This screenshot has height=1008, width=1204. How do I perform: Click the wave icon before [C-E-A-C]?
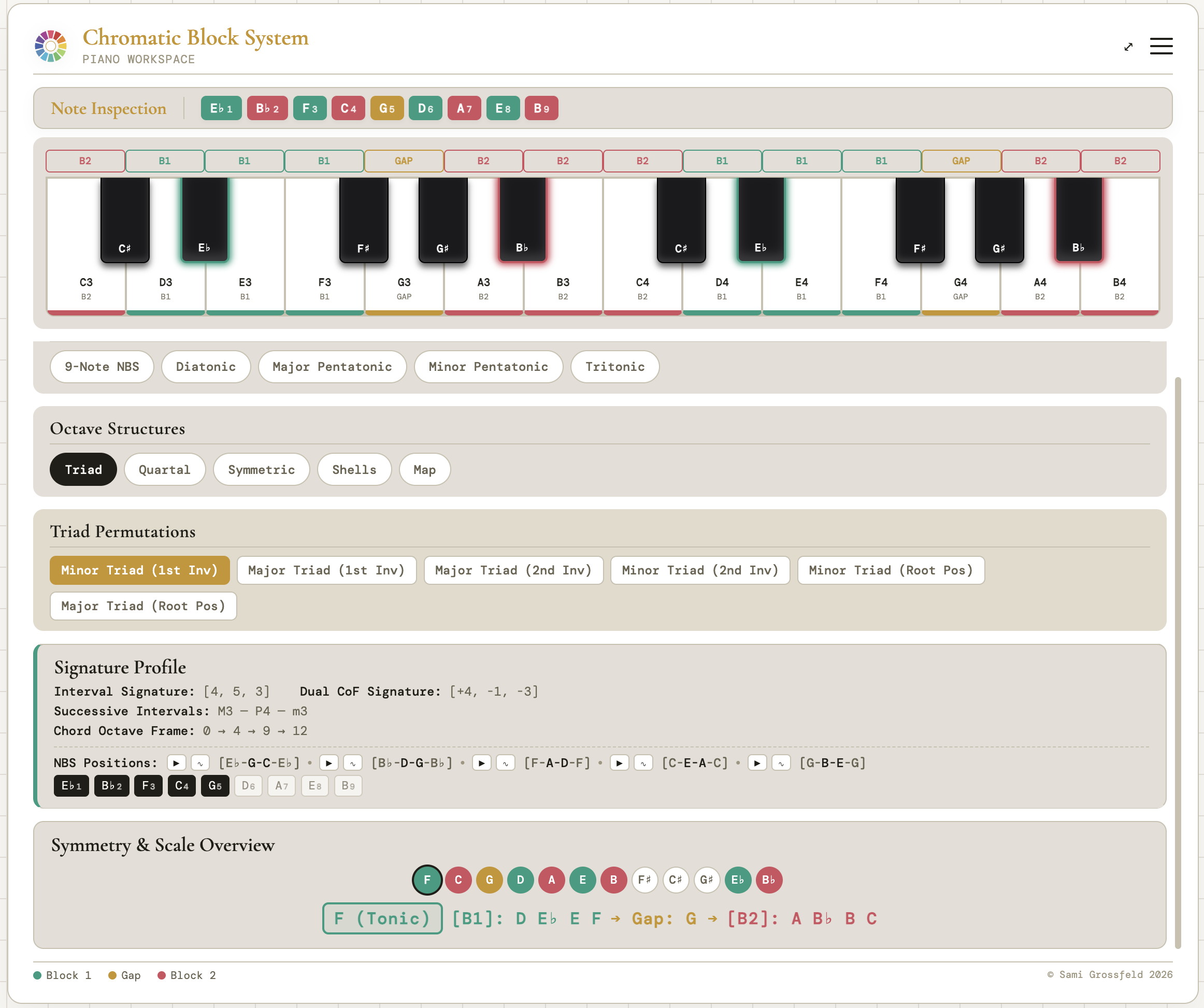pyautogui.click(x=643, y=762)
